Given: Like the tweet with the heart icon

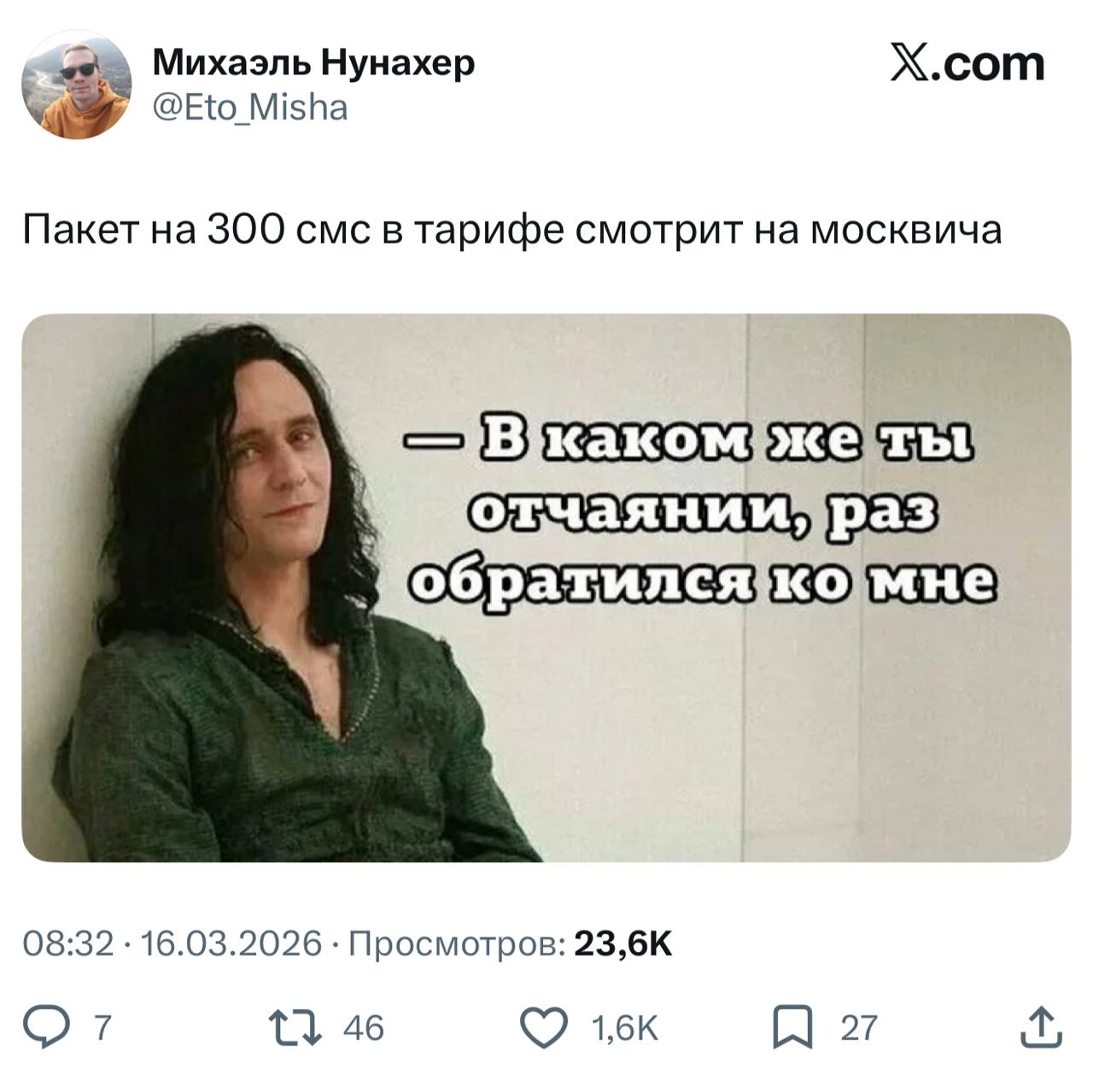Looking at the screenshot, I should click(544, 1027).
